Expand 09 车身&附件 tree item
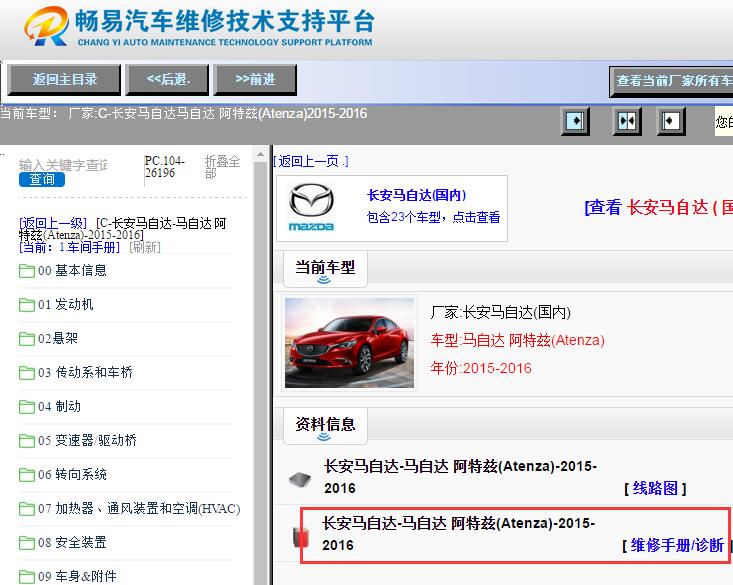The width and height of the screenshot is (733, 585). (77, 577)
